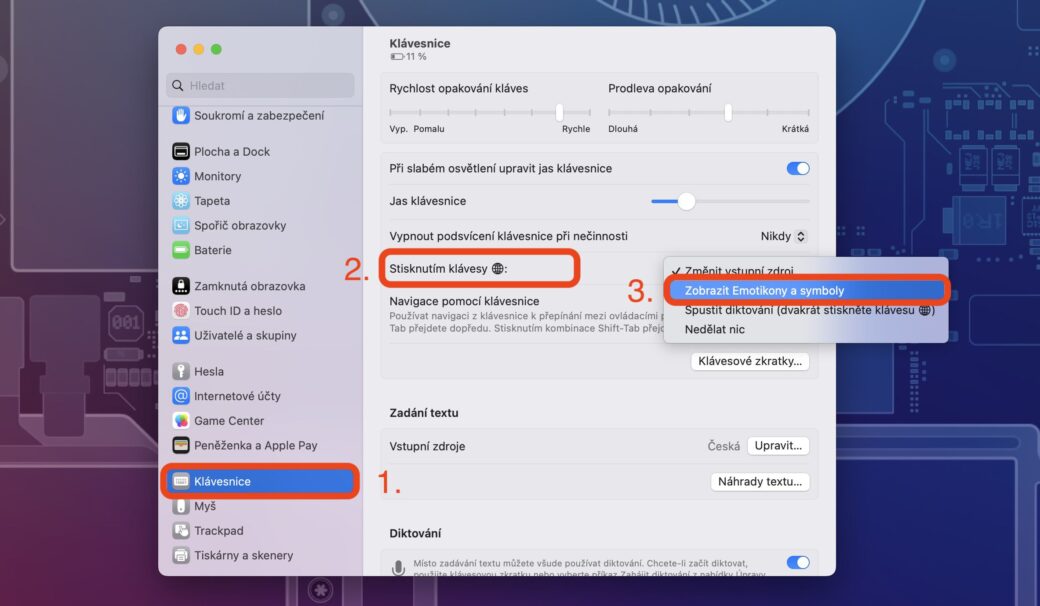The width and height of the screenshot is (1040, 606).
Task: Toggle automatic keyboard brightness in low light
Action: pyautogui.click(x=797, y=168)
